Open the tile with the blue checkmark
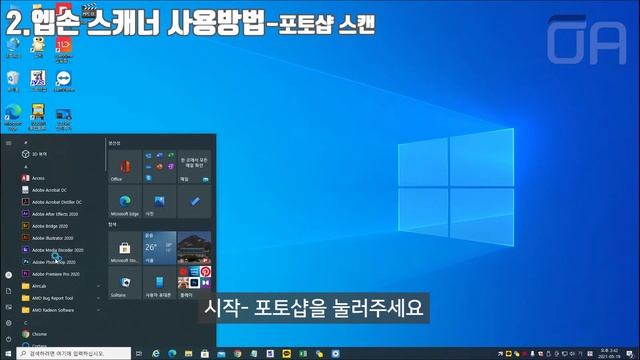Viewport: 640px width, 360px height. coord(194,201)
